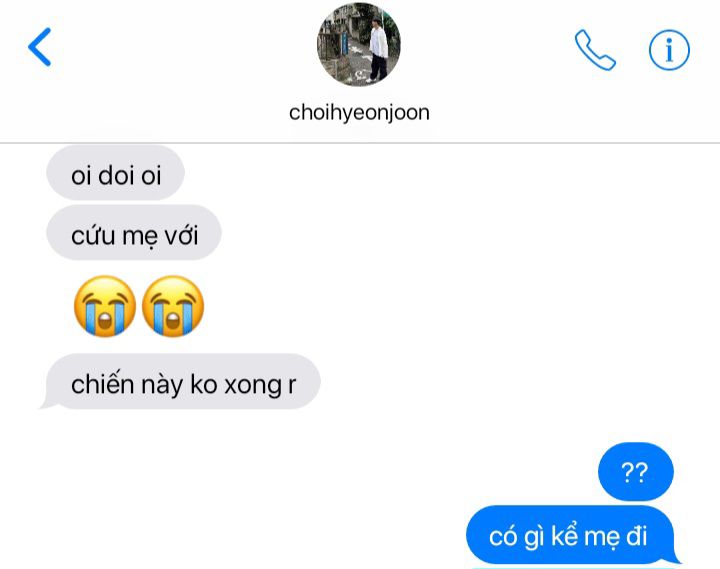
Task: Tap the word "với" in second grey bubble
Action: point(181,235)
